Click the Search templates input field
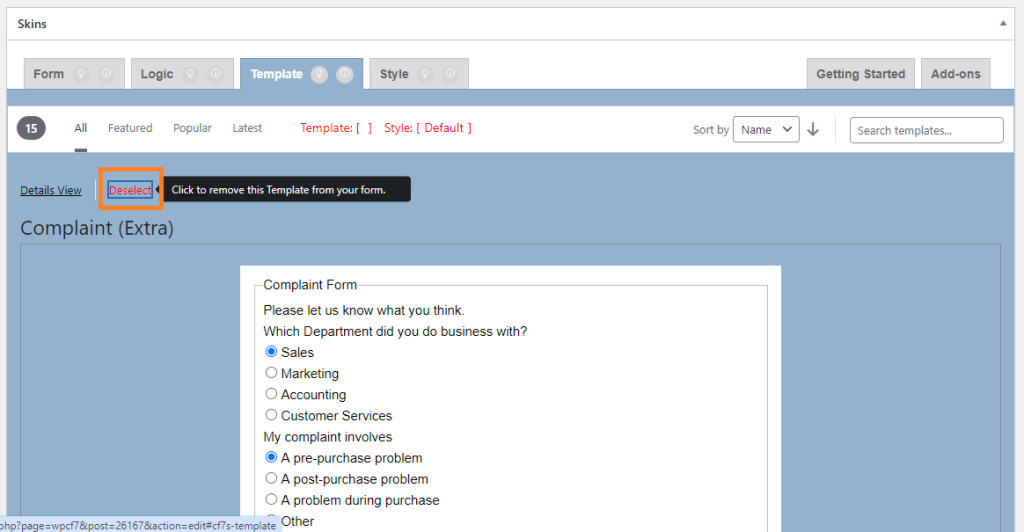 [x=926, y=130]
